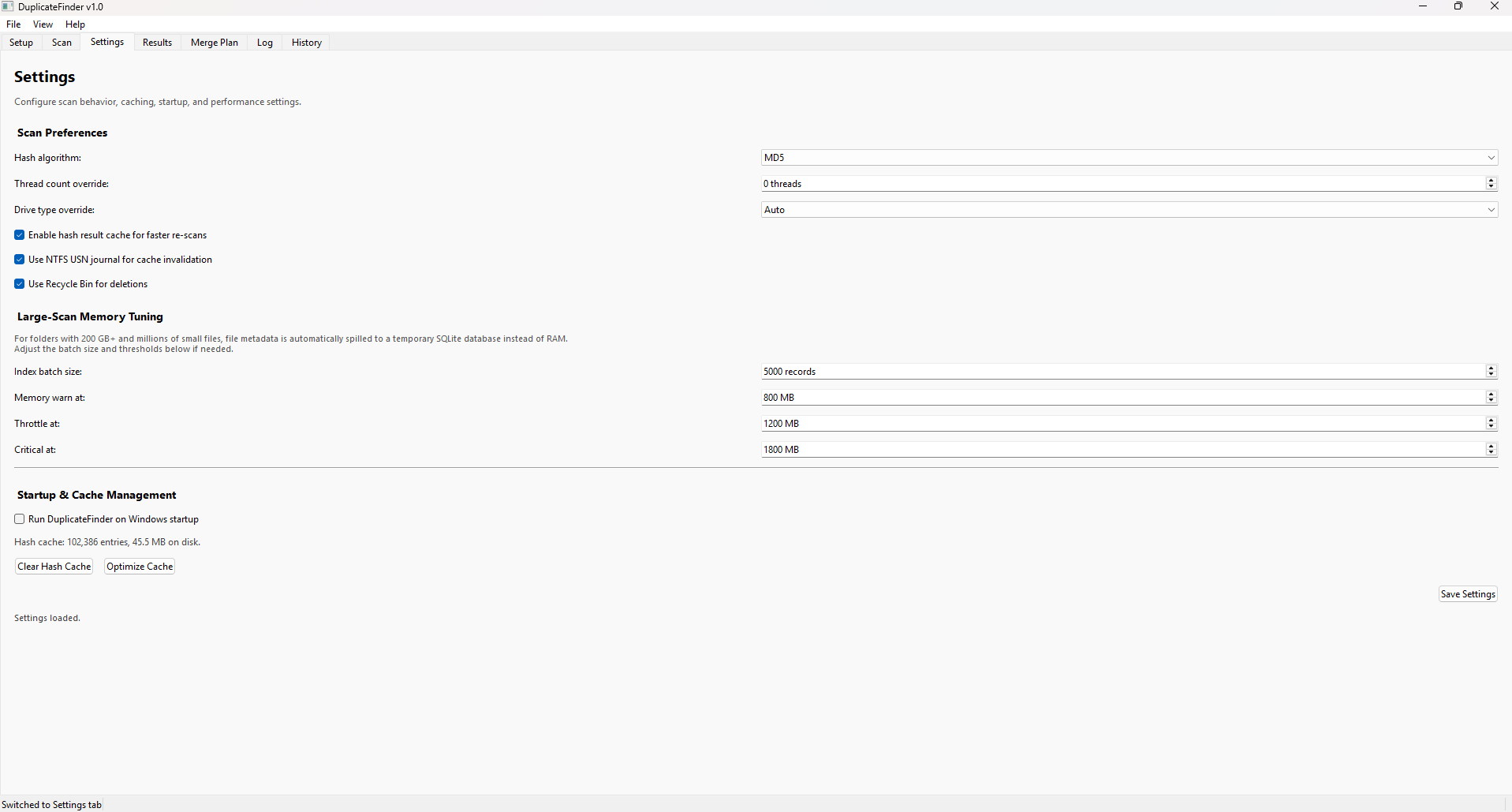
Task: Close the DuplicateFinder window
Action: [1494, 6]
